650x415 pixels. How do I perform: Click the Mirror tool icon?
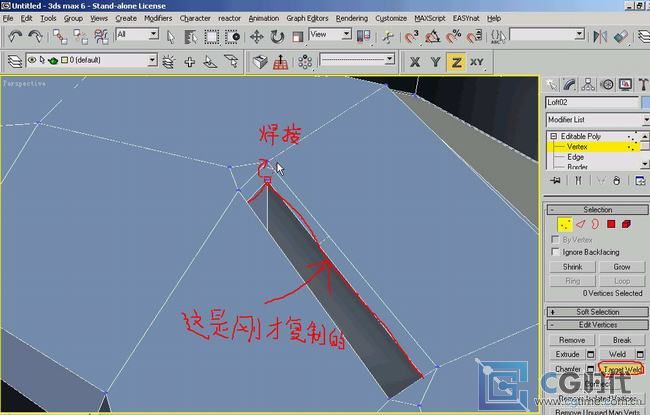pos(600,36)
